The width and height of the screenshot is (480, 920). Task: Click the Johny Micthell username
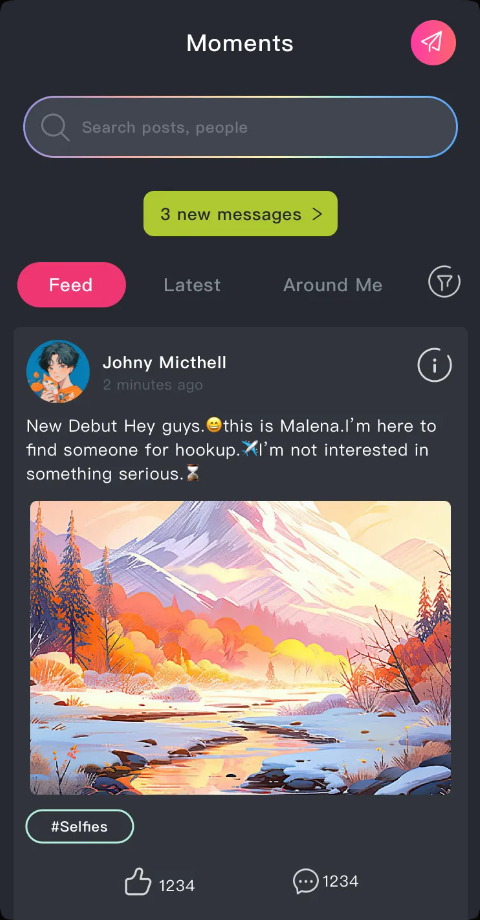tap(164, 363)
